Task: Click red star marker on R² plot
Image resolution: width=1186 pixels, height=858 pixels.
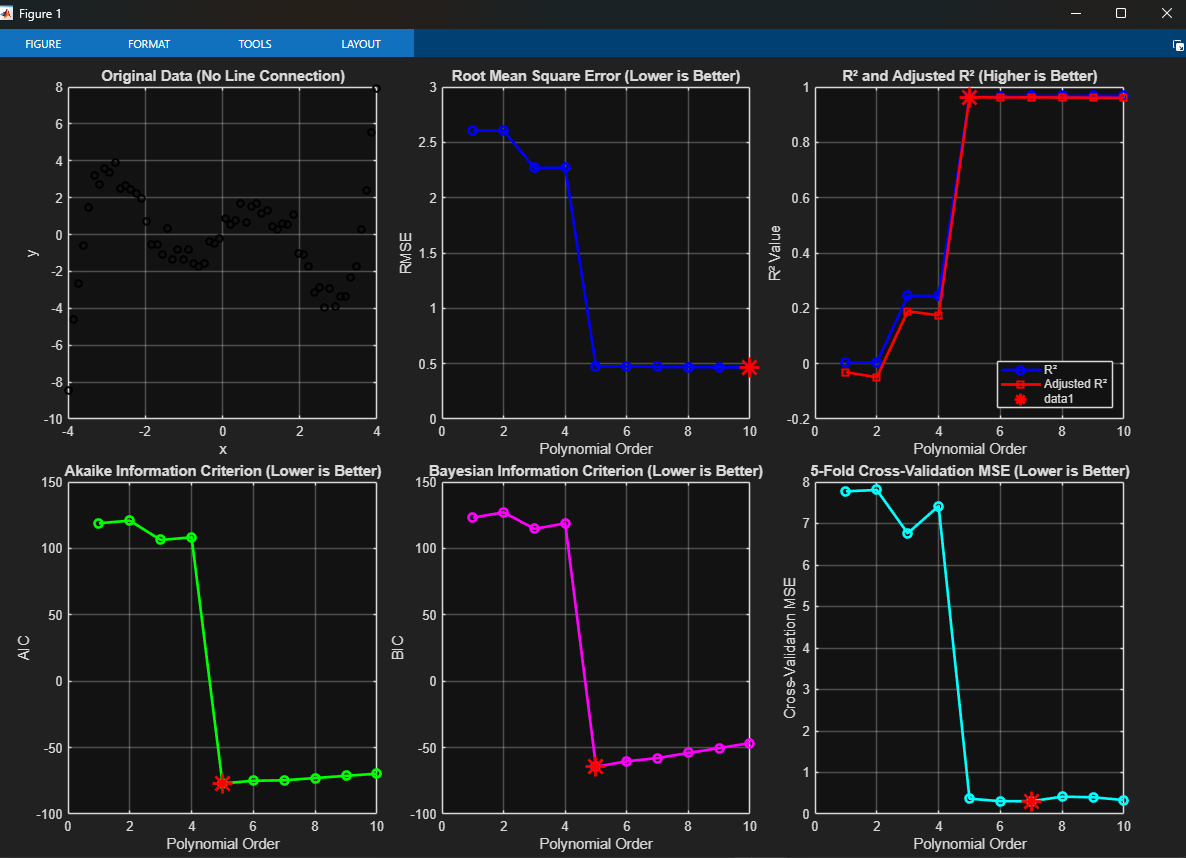Action: 969,97
